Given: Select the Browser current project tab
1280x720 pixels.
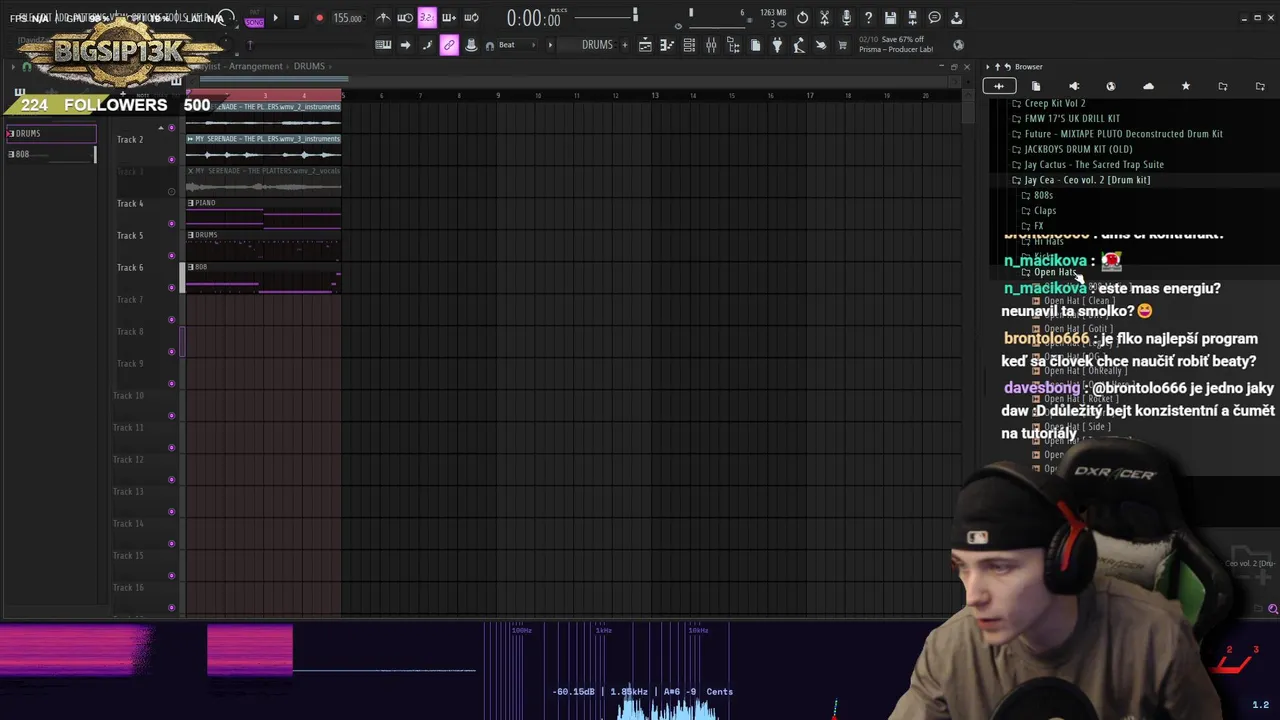Looking at the screenshot, I should 1036,86.
